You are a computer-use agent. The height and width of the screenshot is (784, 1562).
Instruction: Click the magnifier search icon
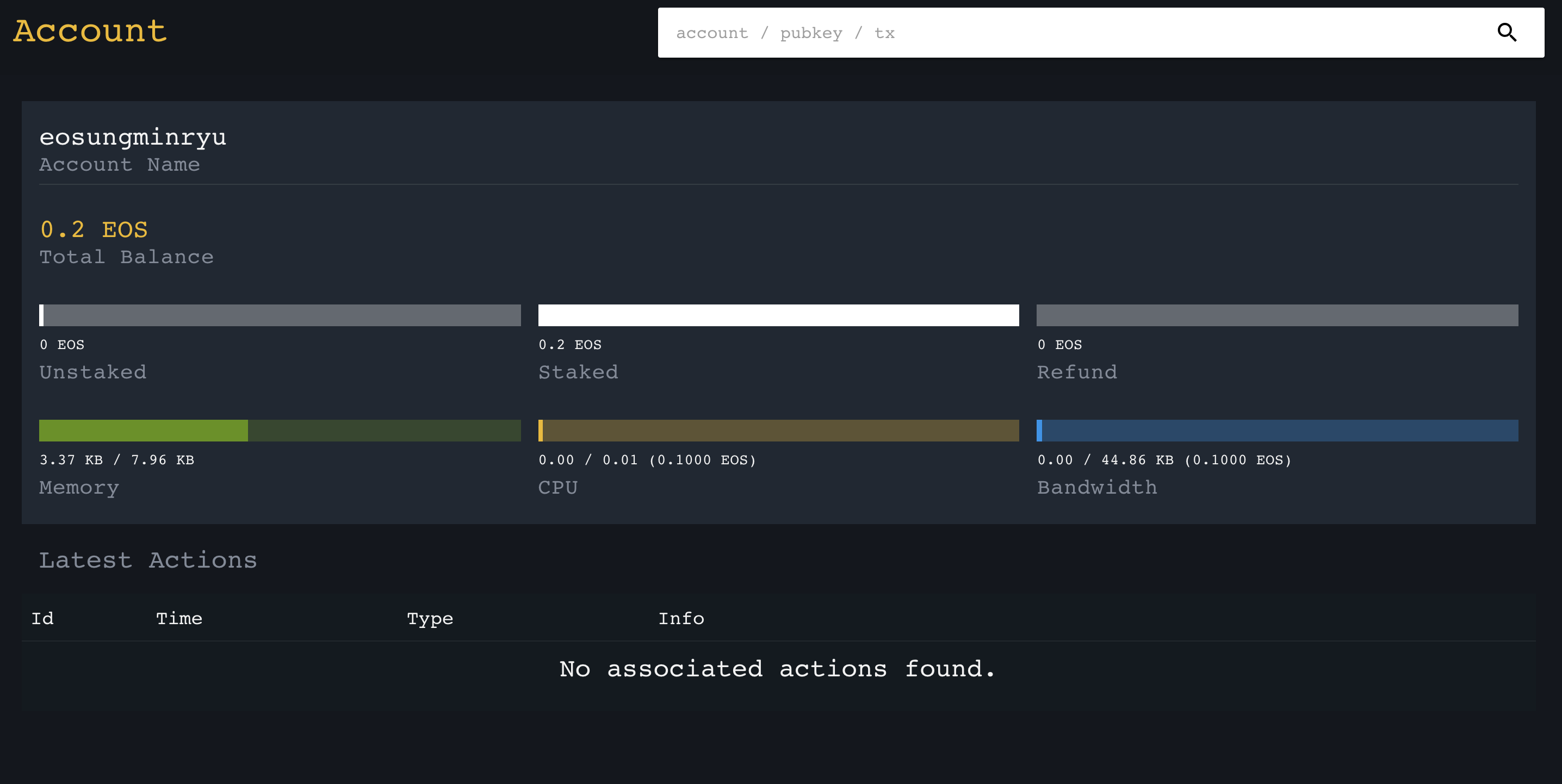coord(1507,32)
